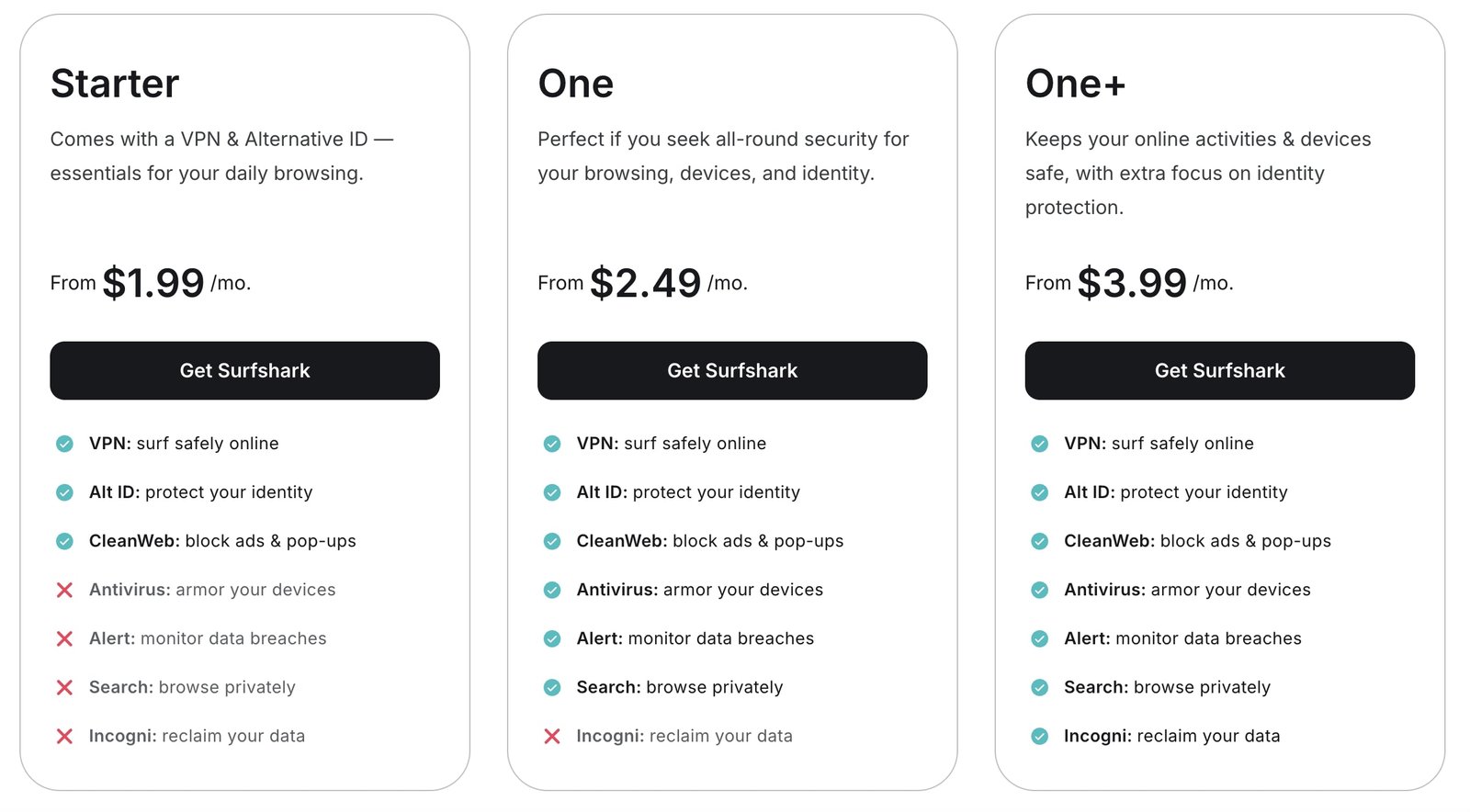Screen dimensions: 1470x812
Task: Click 'Incogni: reclaim your data' in Starter
Action: [197, 736]
